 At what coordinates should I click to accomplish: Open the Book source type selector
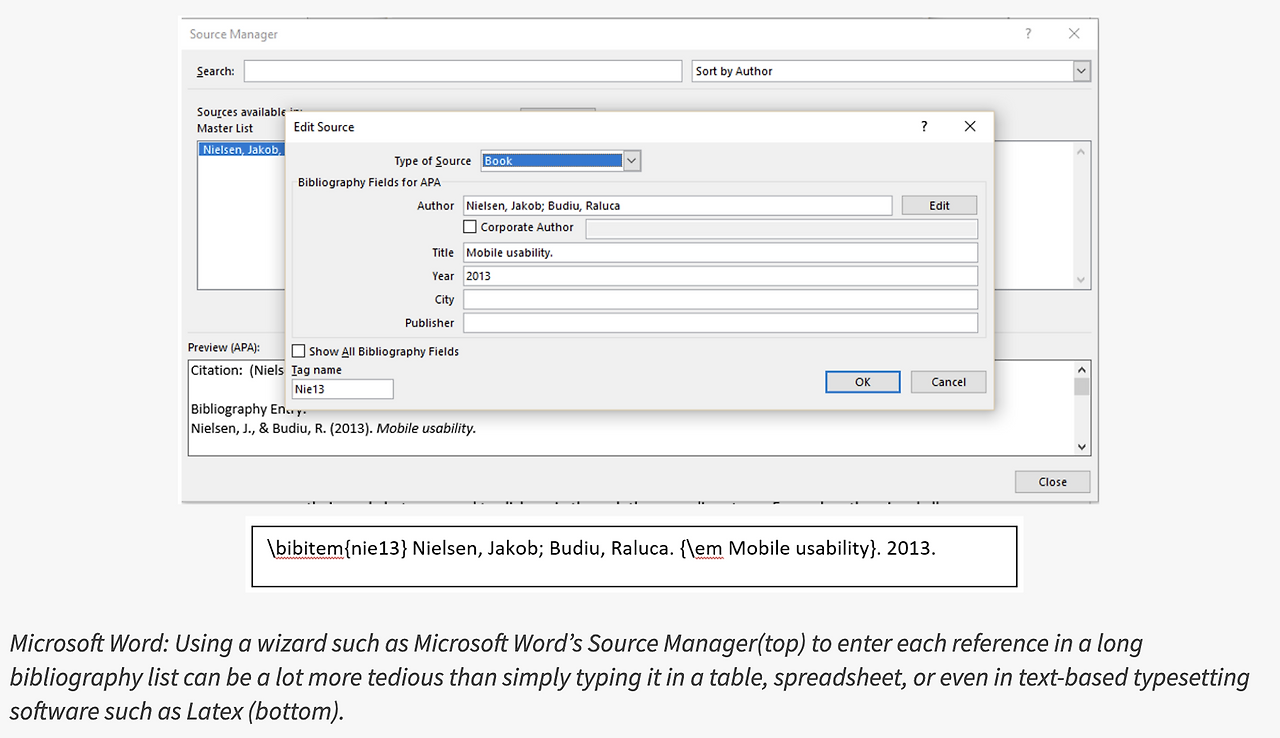[632, 160]
